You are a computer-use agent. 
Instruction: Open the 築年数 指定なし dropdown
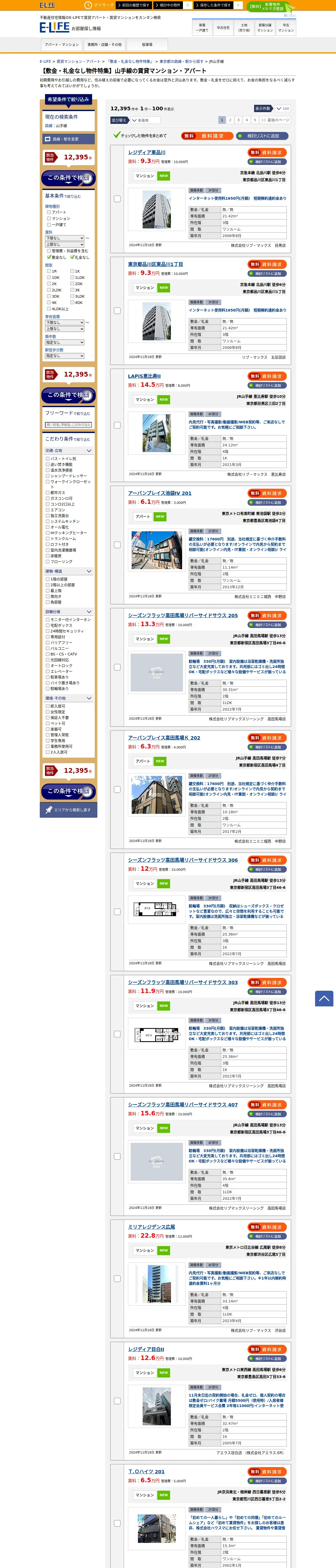coord(65,342)
